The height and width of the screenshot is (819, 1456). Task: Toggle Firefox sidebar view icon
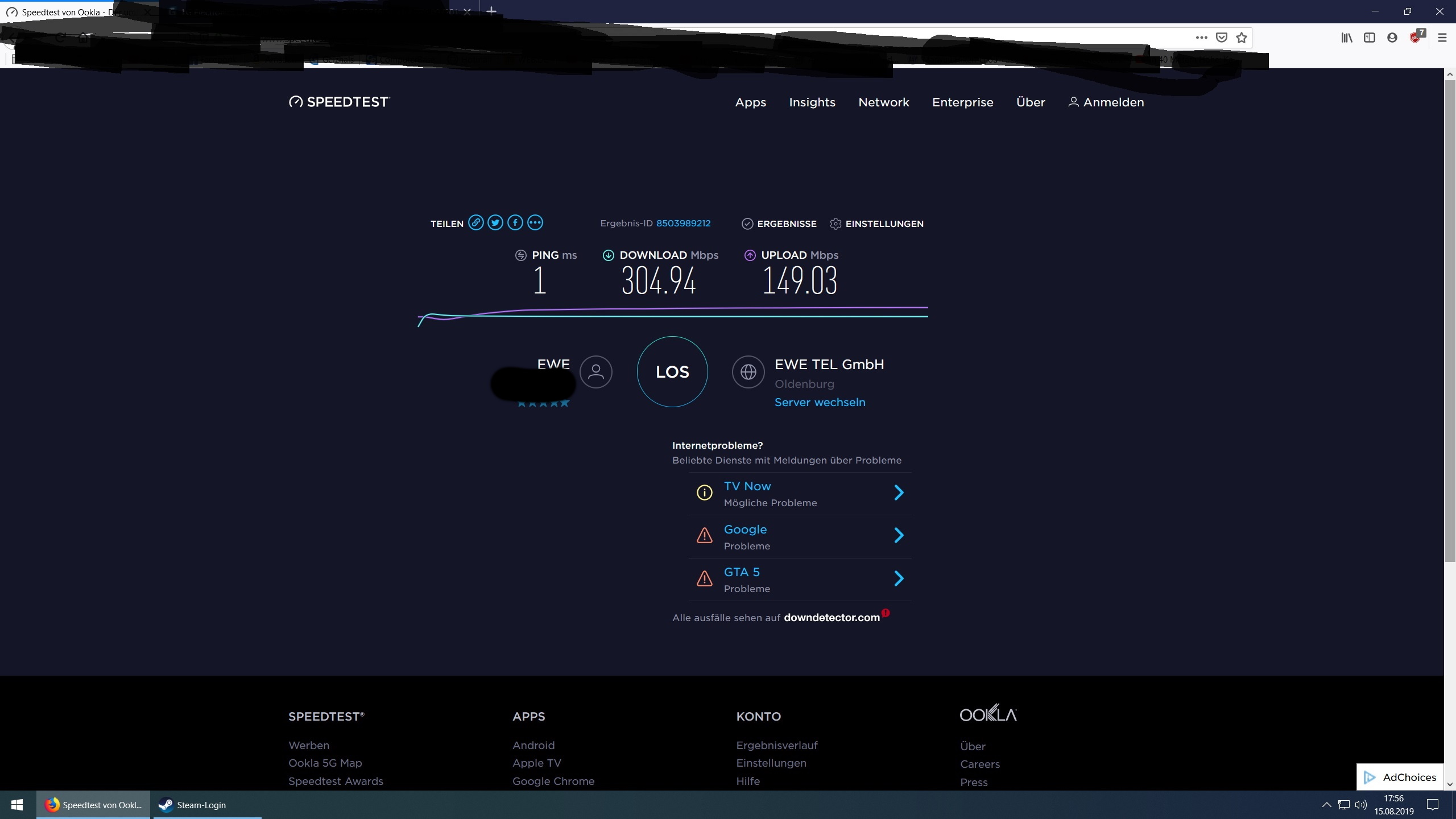click(1370, 38)
